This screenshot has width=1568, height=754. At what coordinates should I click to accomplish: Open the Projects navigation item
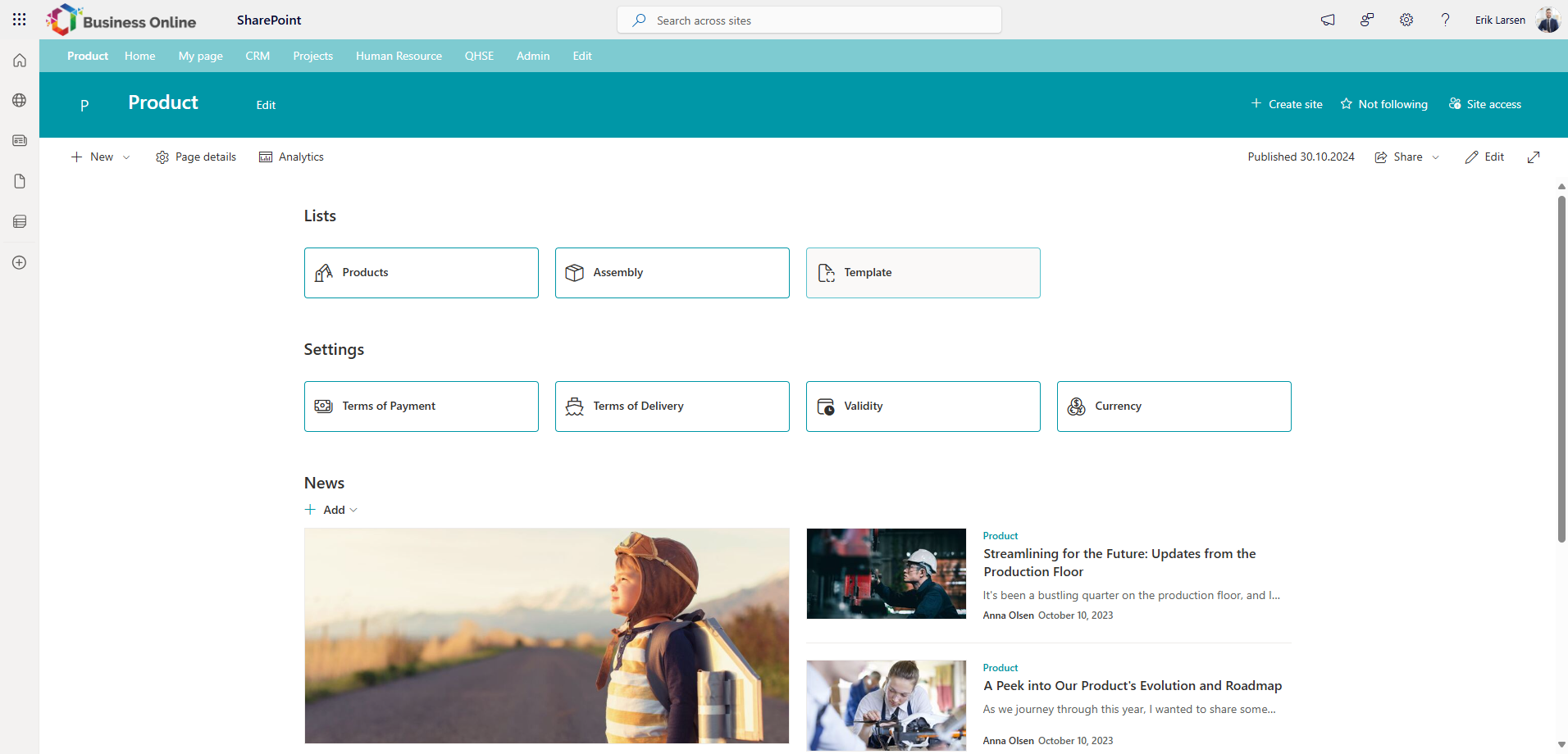pyautogui.click(x=313, y=56)
